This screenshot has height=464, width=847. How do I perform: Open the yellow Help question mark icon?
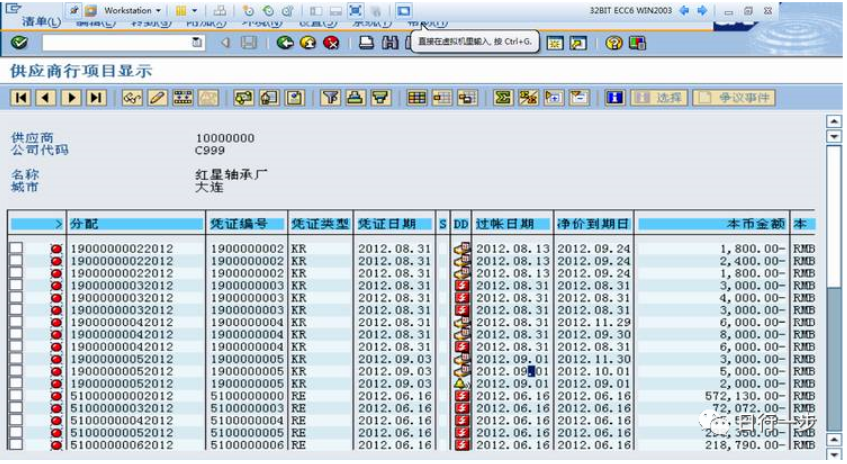[614, 43]
